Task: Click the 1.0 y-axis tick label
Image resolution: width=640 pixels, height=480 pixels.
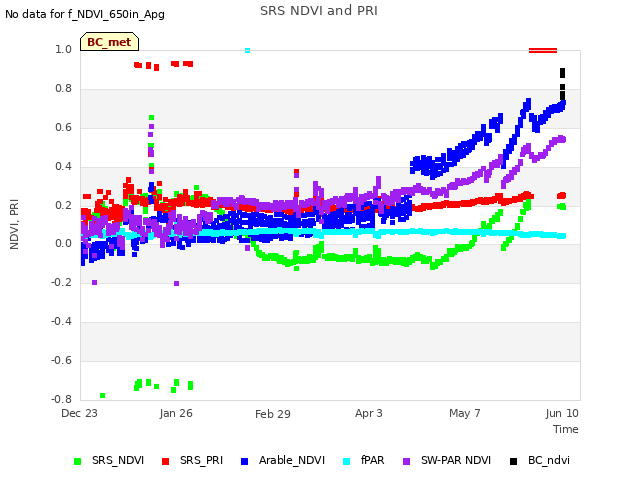Action: [63, 49]
